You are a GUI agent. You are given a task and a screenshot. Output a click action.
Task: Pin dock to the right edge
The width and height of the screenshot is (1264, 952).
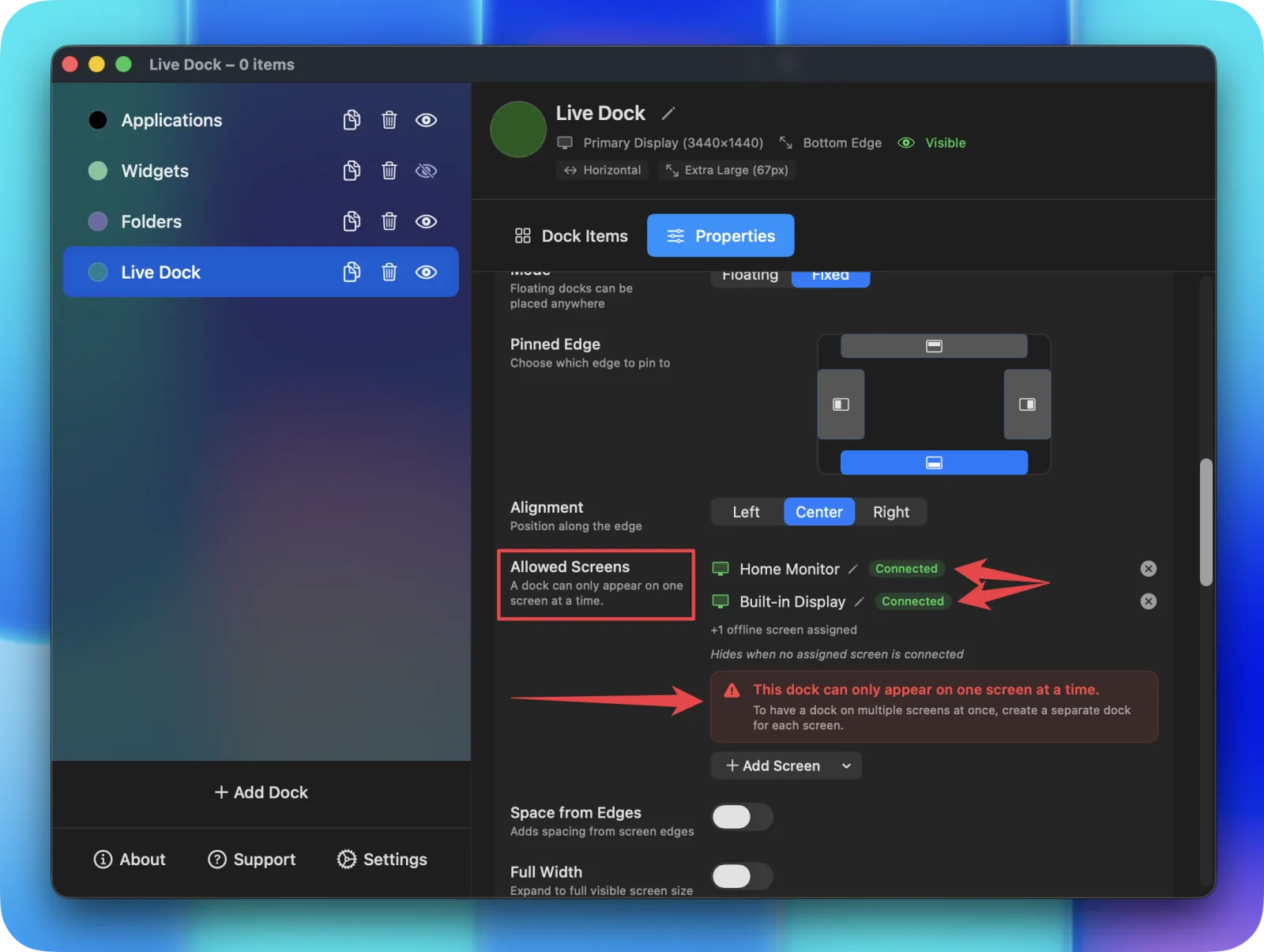[x=1027, y=405]
